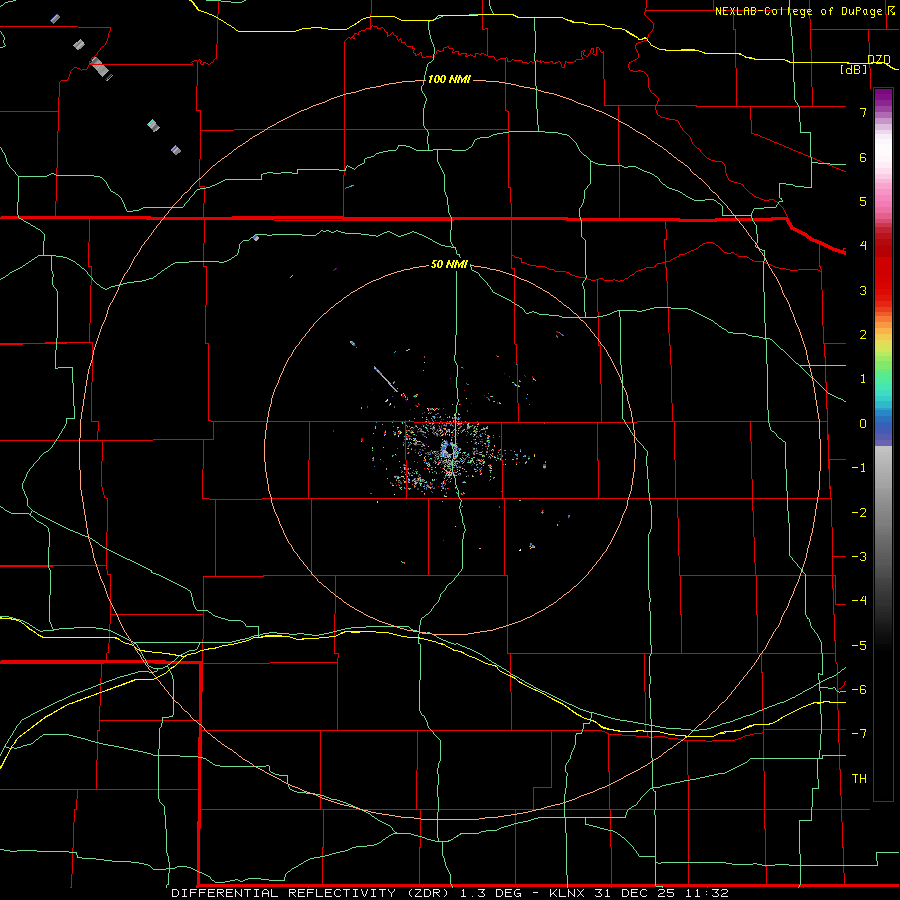
Task: Click the 3 value on color scale
Action: [863, 290]
